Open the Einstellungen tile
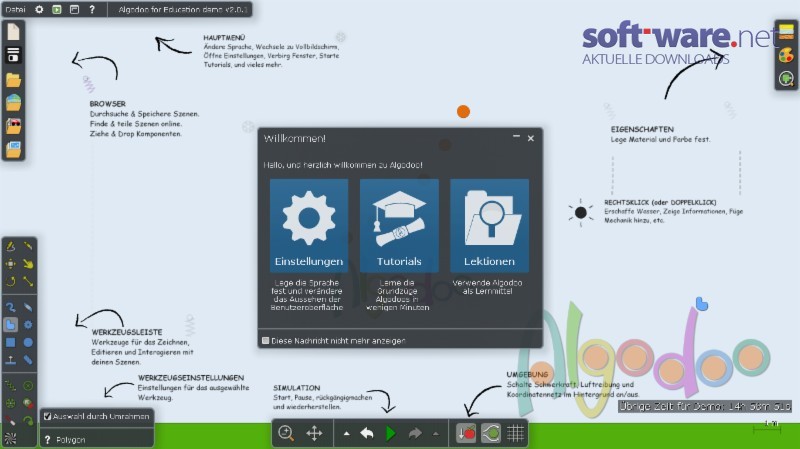 (309, 225)
